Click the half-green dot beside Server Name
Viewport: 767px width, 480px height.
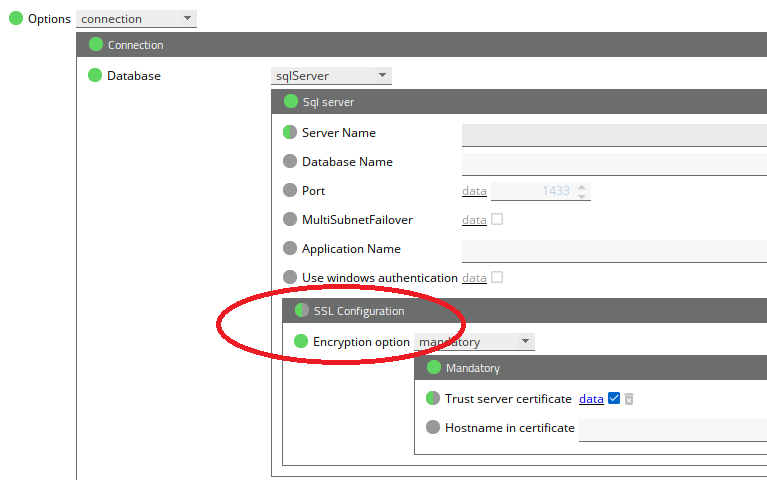(290, 132)
